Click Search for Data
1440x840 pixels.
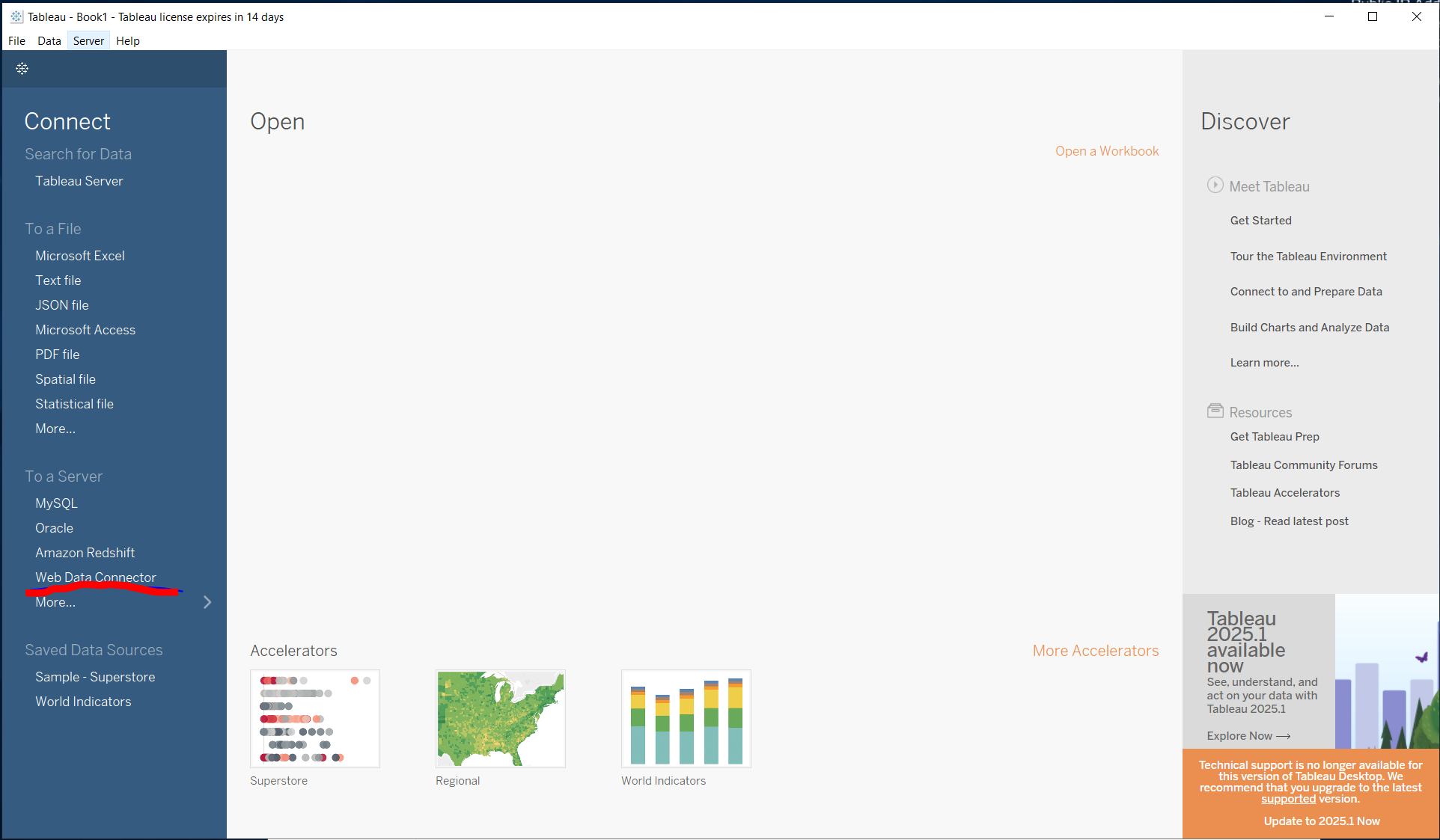(x=78, y=154)
